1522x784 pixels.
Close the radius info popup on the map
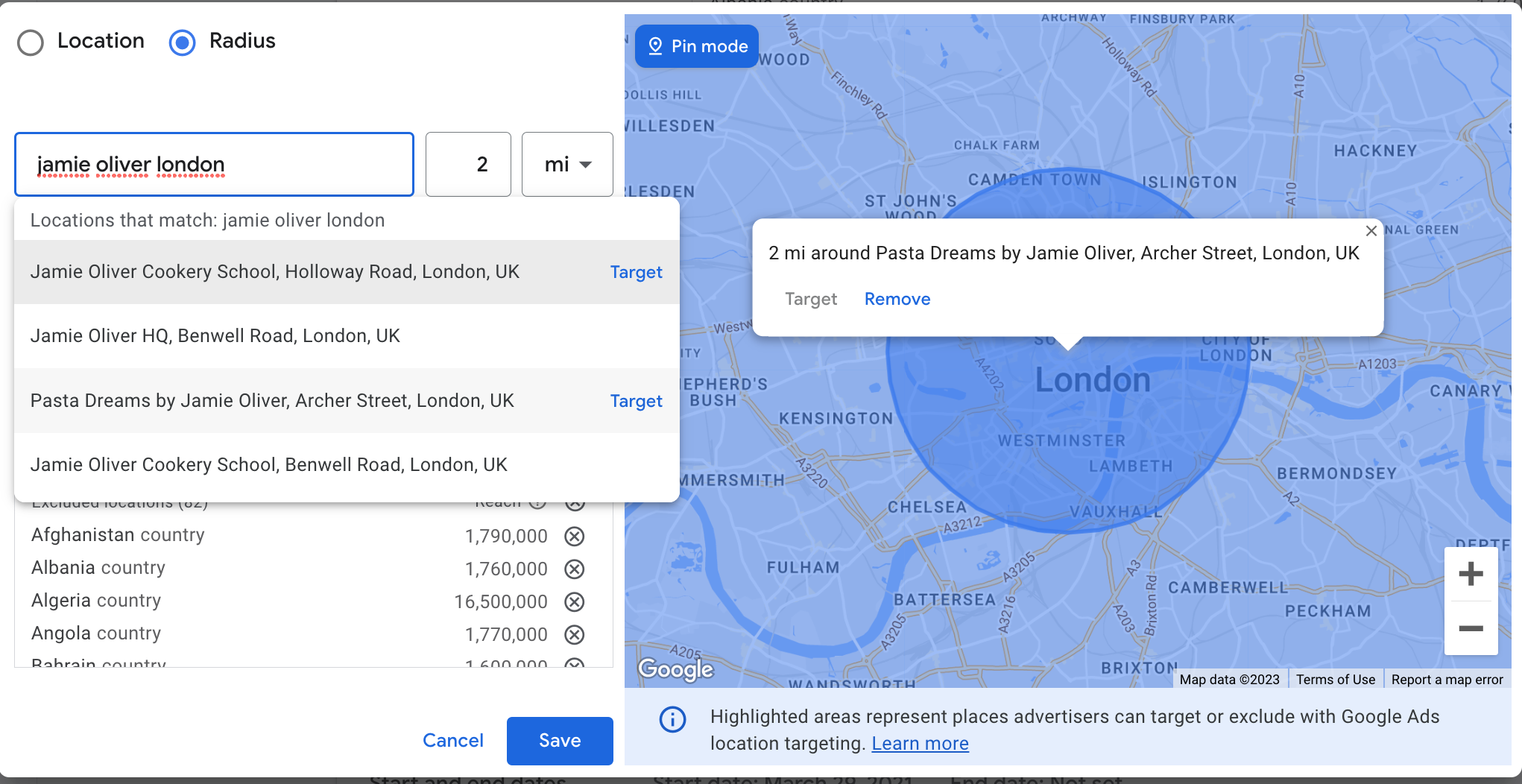click(x=1371, y=231)
